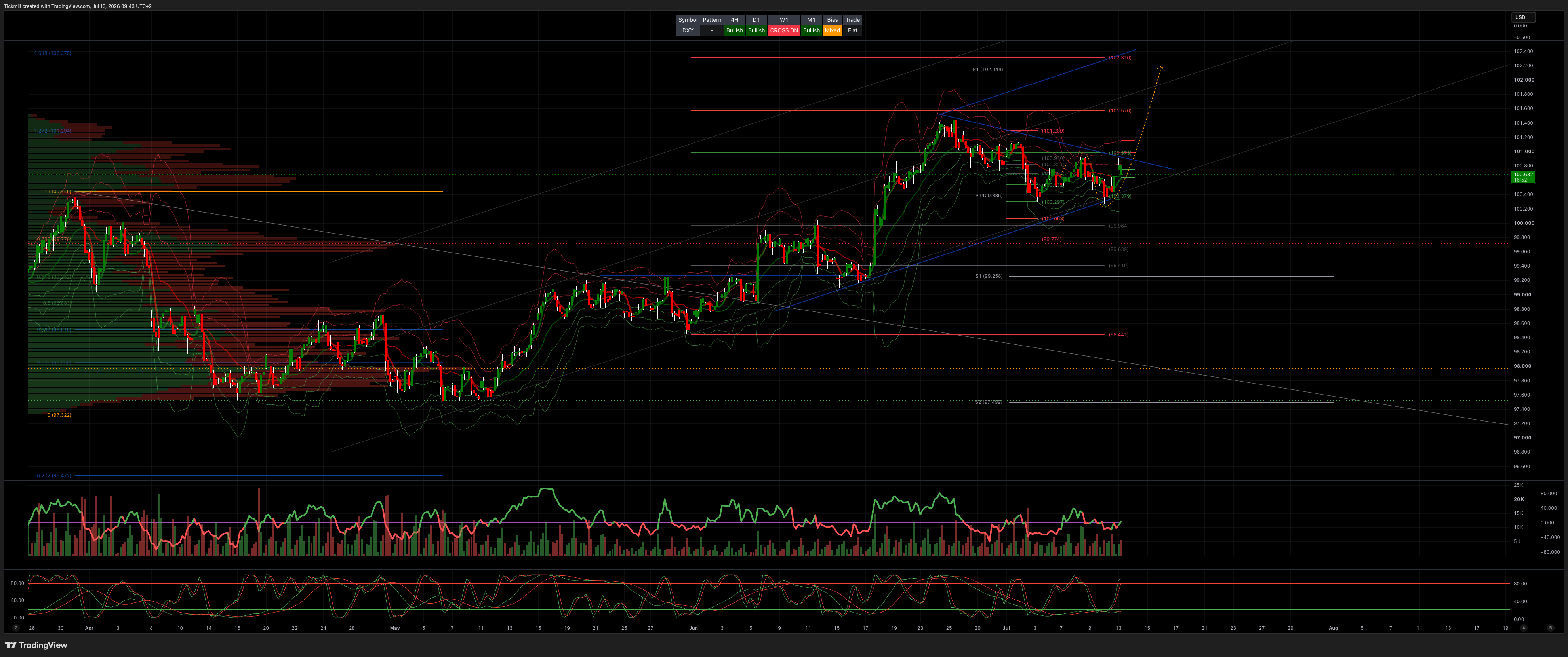Click the 20K volume scale label
Viewport: 1568px width, 657px height.
pyautogui.click(x=1519, y=499)
